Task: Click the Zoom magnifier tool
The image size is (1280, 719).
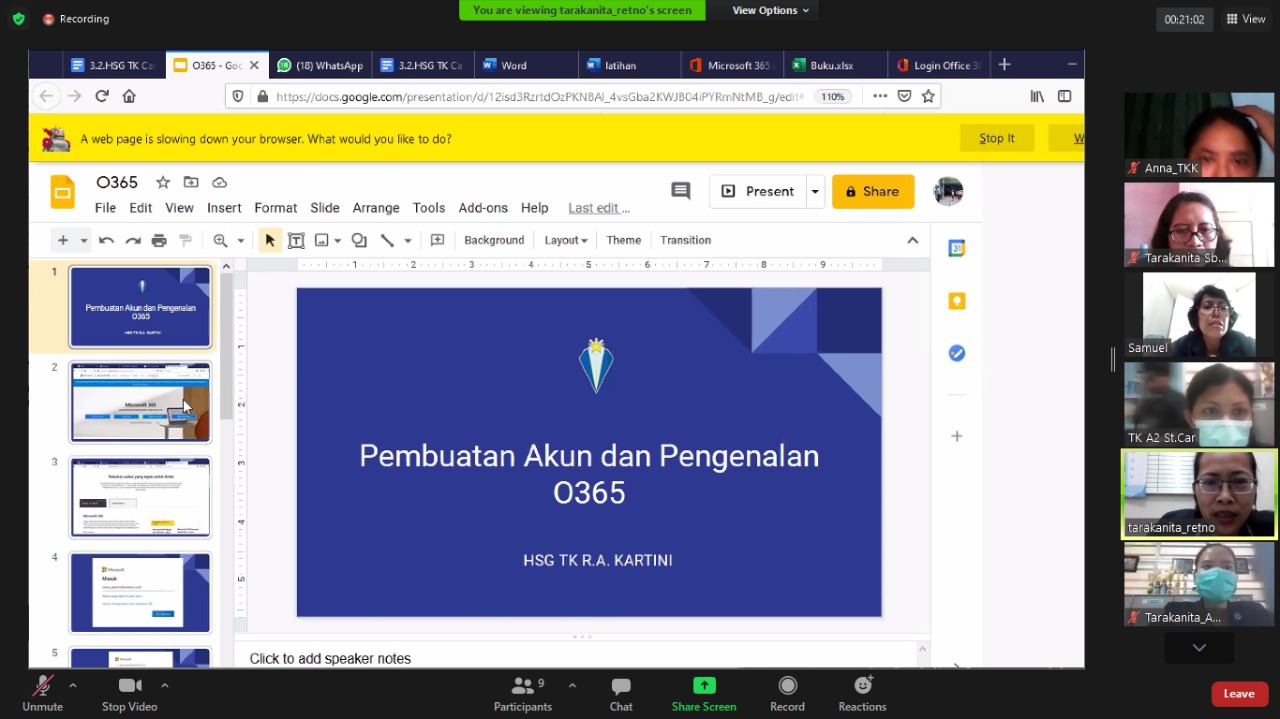Action: [x=220, y=240]
